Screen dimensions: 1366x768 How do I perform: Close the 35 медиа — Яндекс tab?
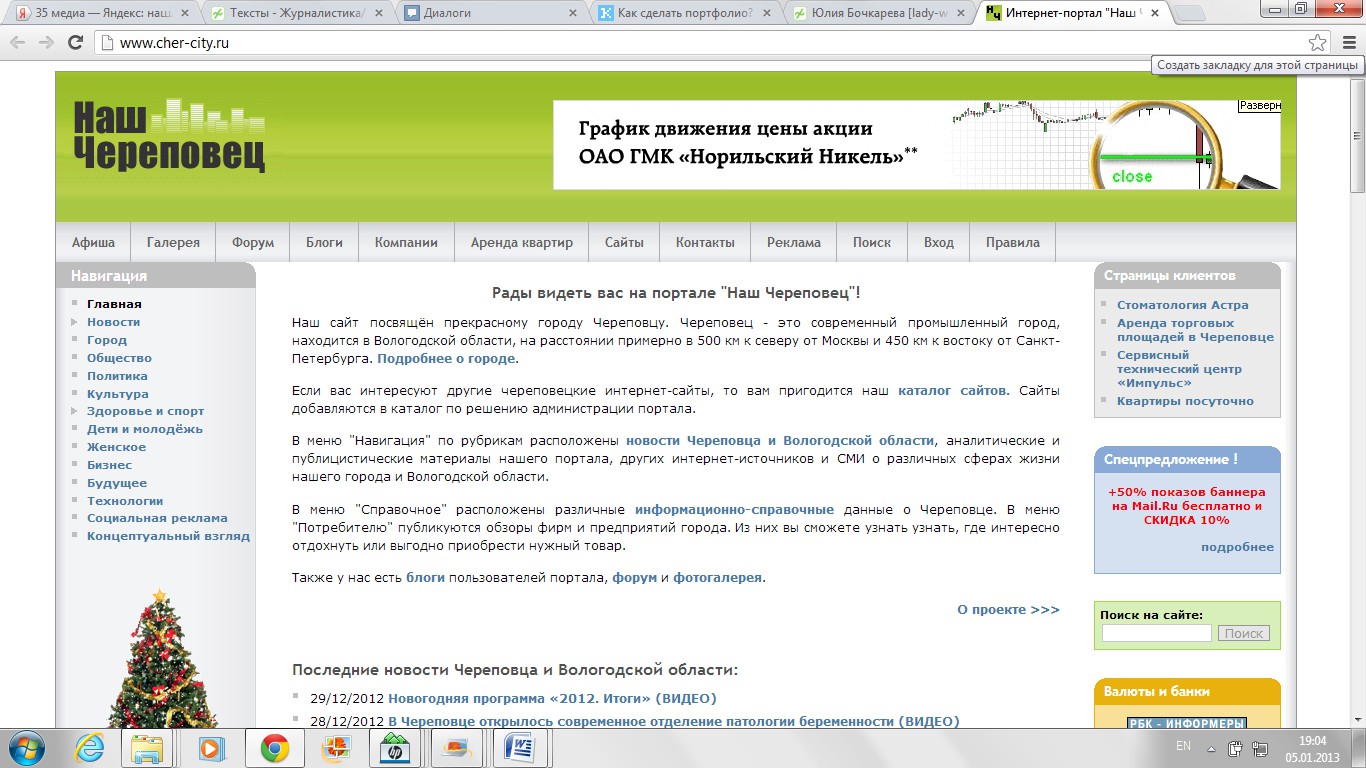[183, 13]
